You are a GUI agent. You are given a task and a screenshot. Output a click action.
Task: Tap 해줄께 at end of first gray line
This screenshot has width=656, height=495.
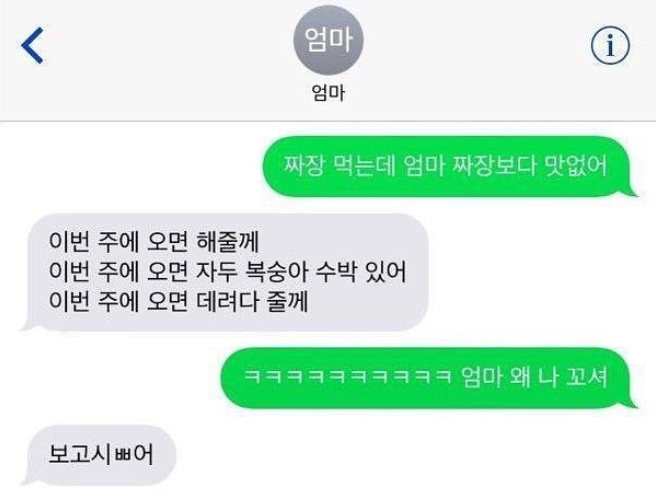click(x=228, y=241)
